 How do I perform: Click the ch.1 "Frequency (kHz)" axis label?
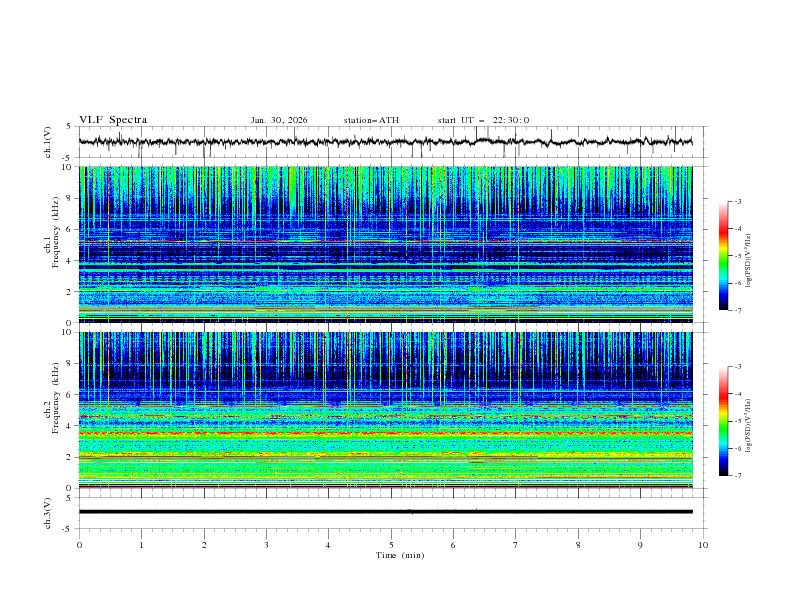[56, 230]
